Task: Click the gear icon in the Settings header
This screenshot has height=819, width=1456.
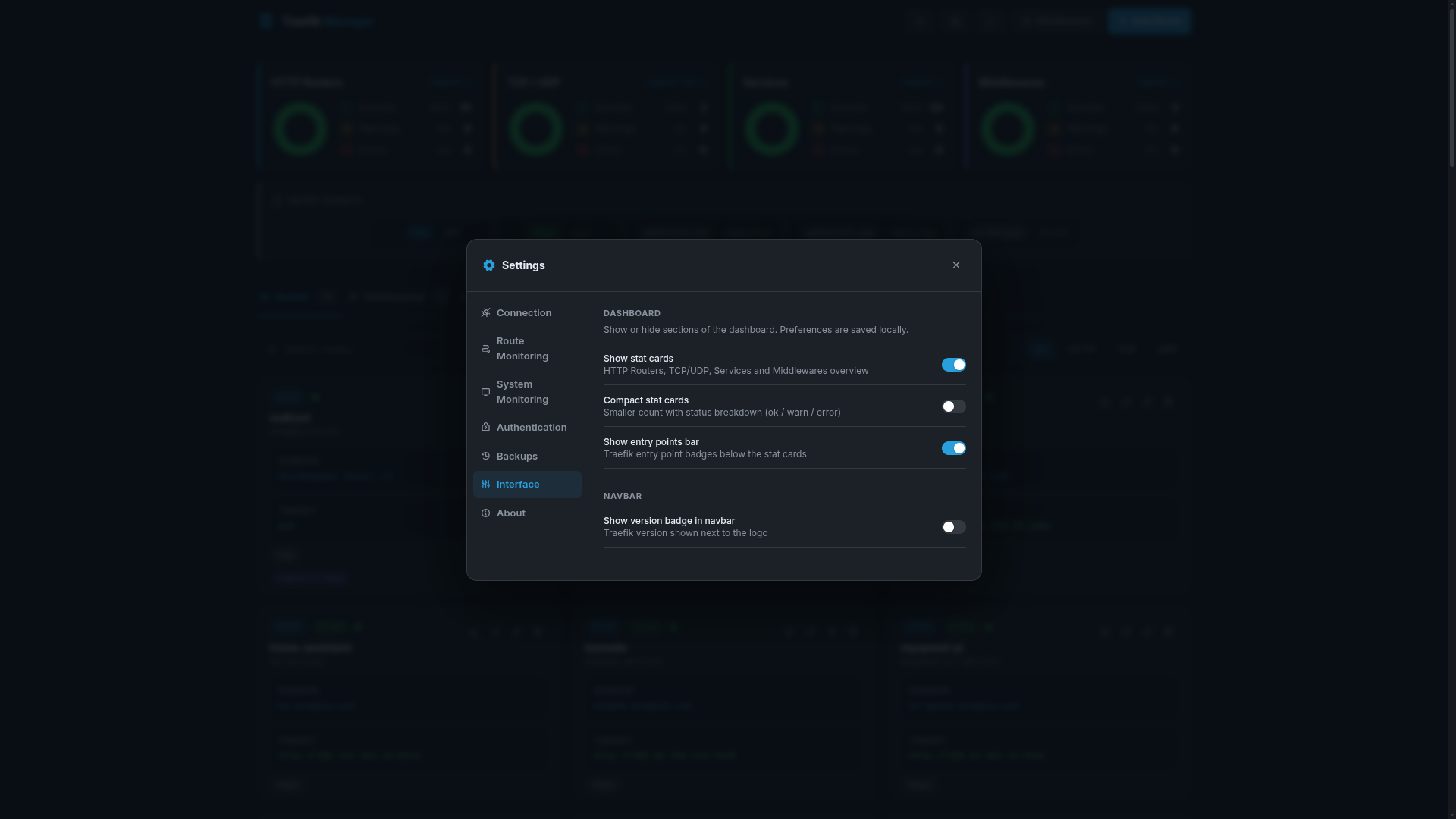Action: (x=489, y=265)
